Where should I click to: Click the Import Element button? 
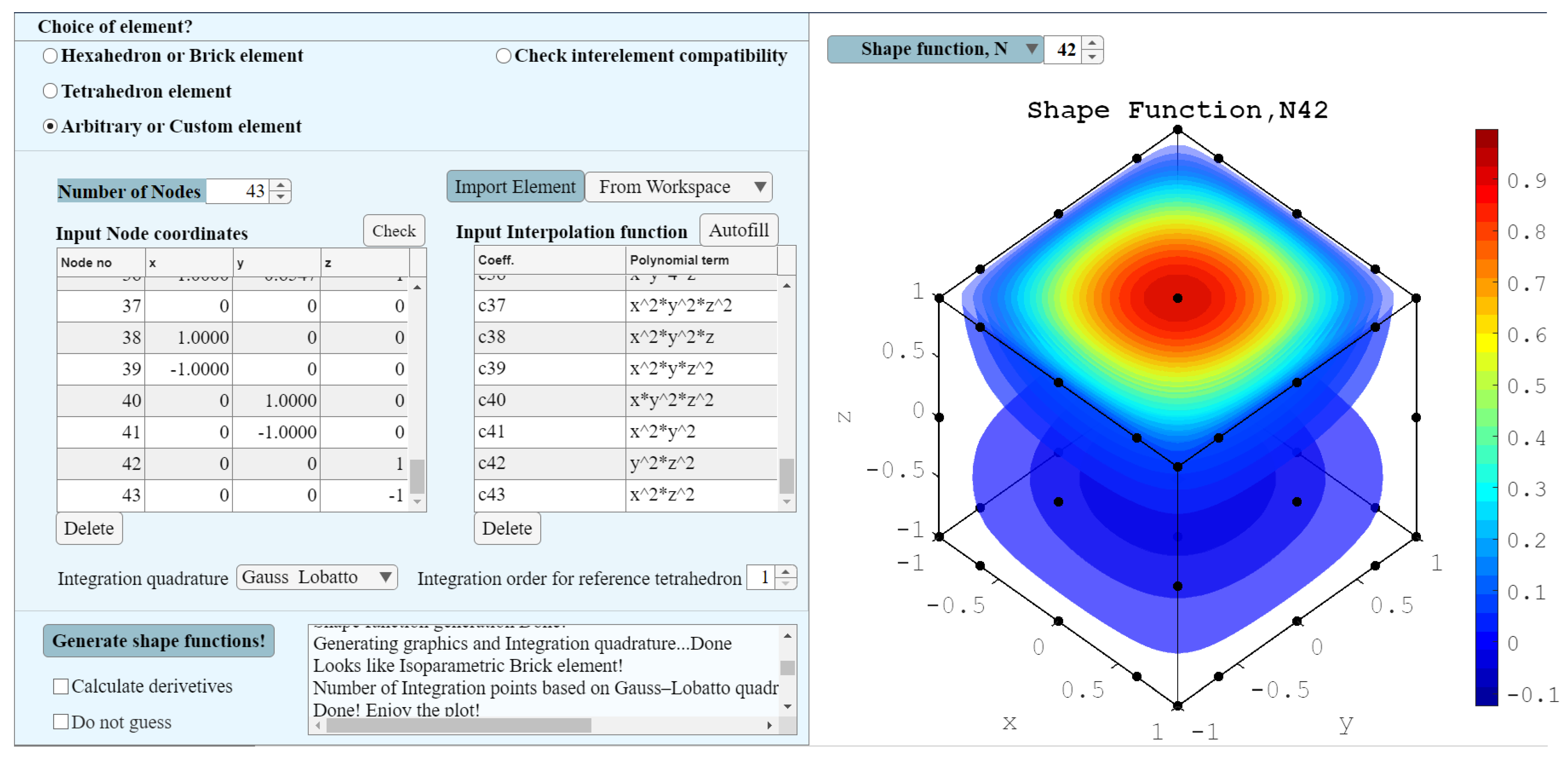point(515,187)
